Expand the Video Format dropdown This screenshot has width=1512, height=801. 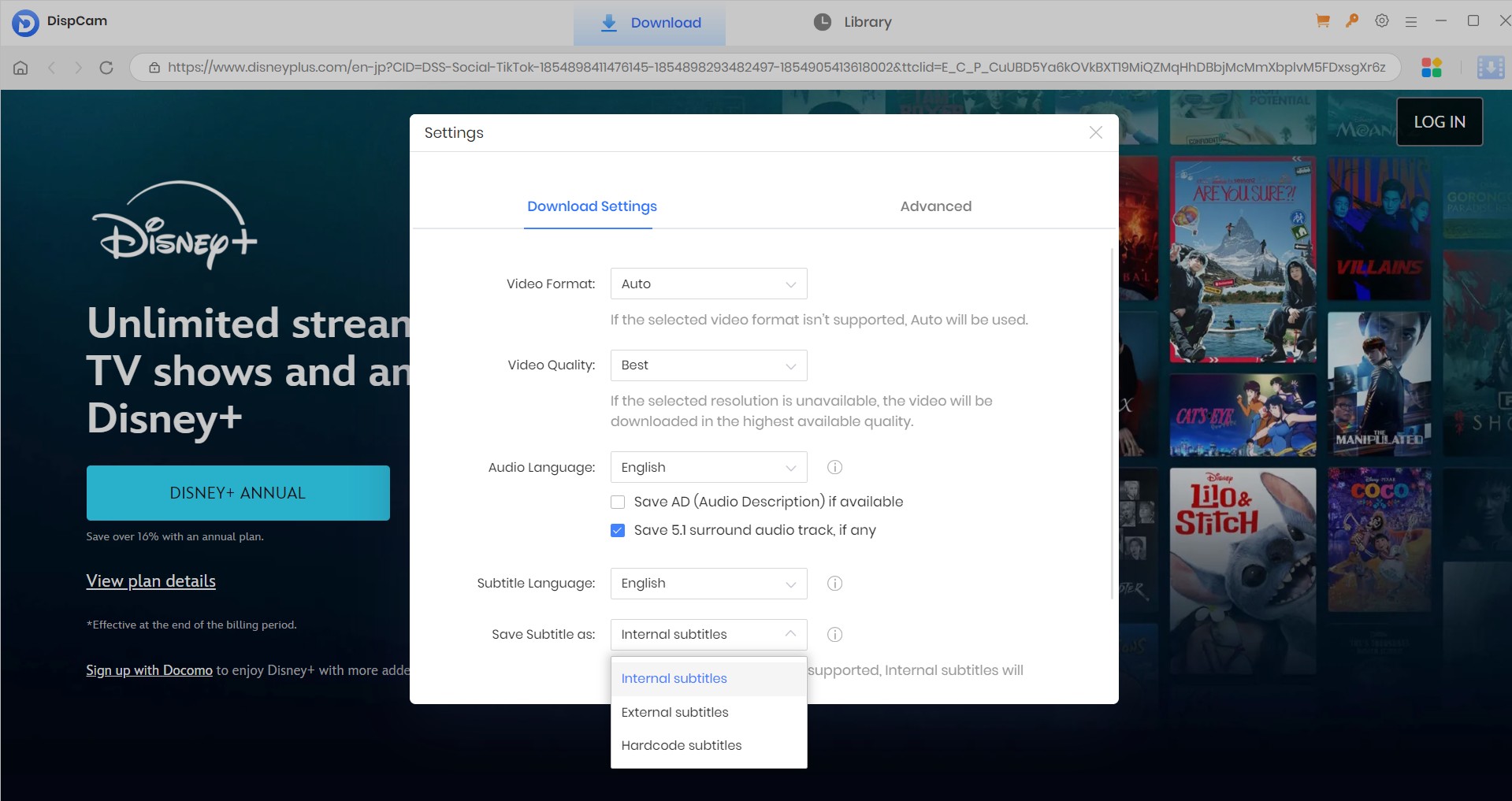708,284
